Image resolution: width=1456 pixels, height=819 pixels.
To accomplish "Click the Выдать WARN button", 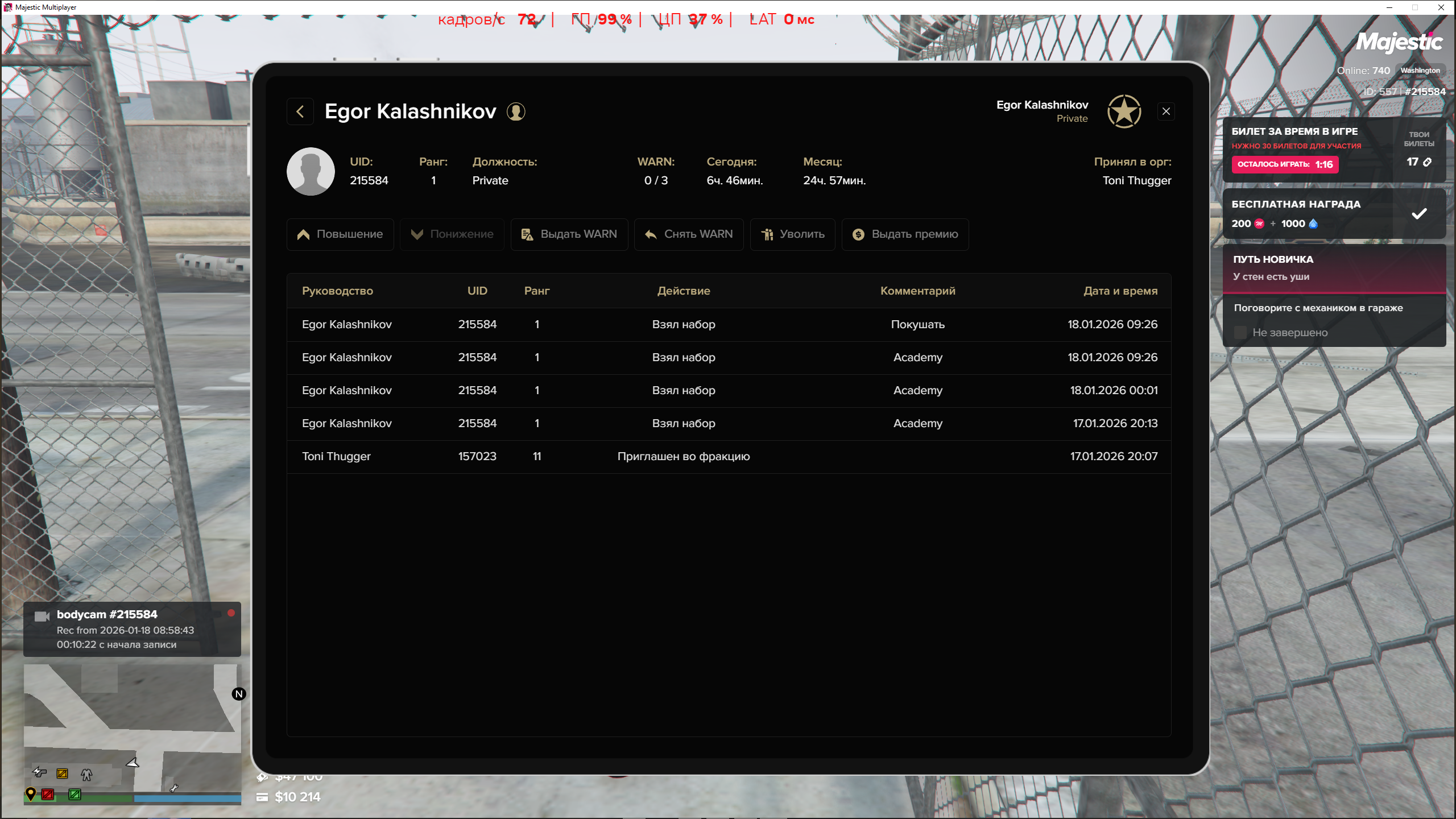I will [569, 234].
